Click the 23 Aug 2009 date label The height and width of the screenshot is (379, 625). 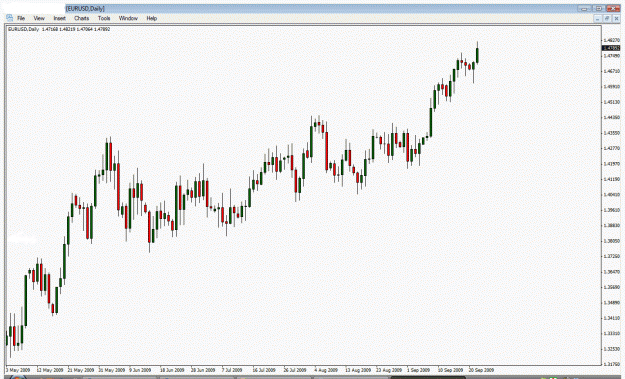coord(389,370)
